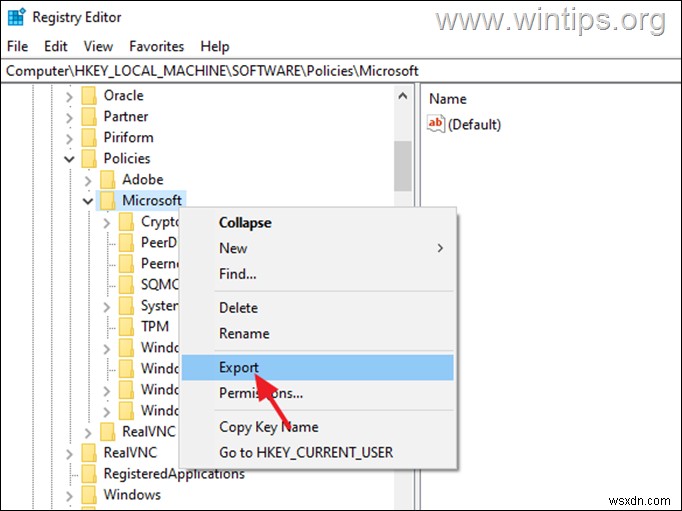This screenshot has height=511, width=682.
Task: Choose Export from the context menu
Action: point(318,367)
